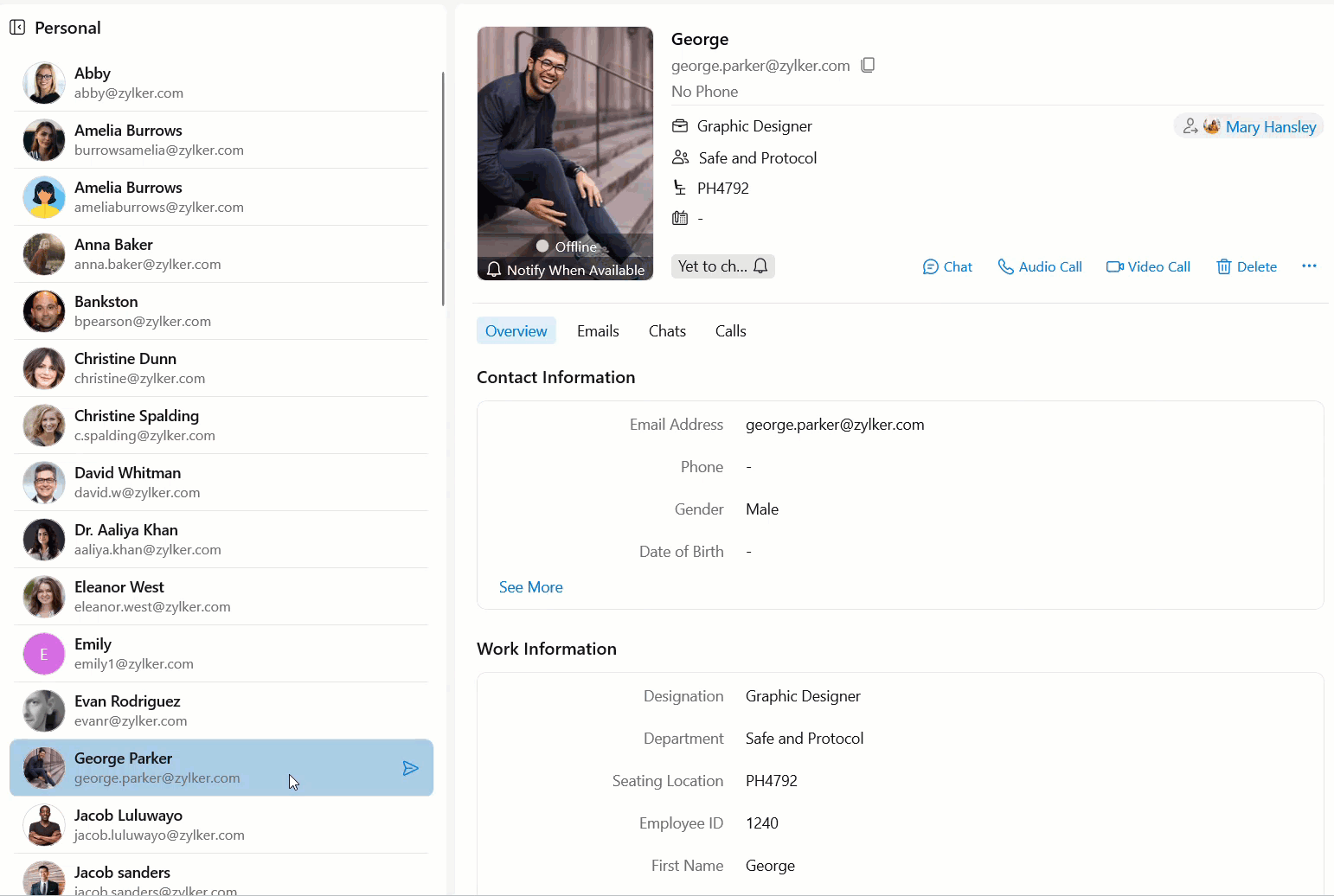Open Anna Baker's contact
Viewport: 1334px width, 896px height.
click(221, 254)
